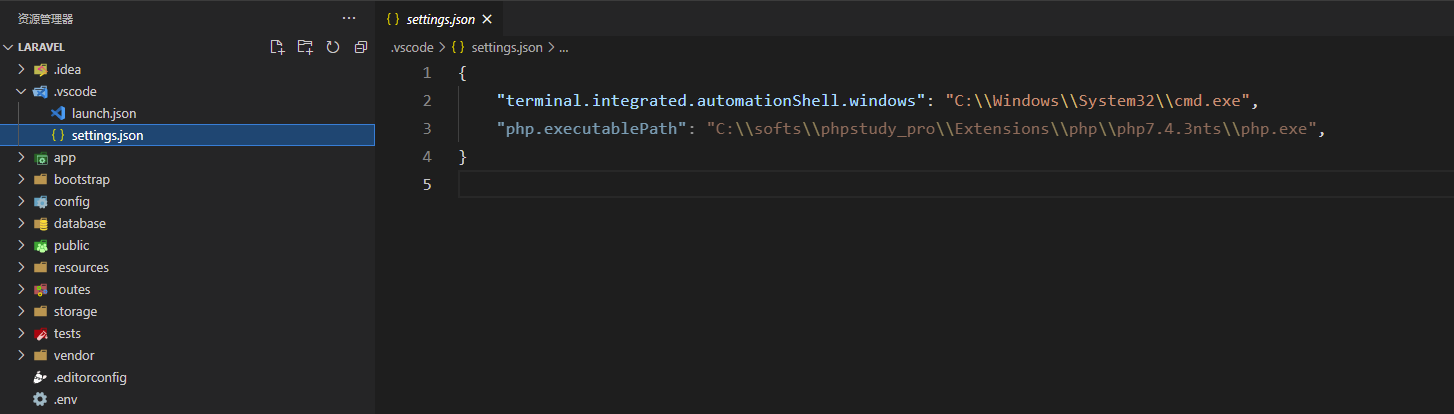This screenshot has width=1454, height=414.
Task: Click the resources folder icon
Action: pos(41,267)
